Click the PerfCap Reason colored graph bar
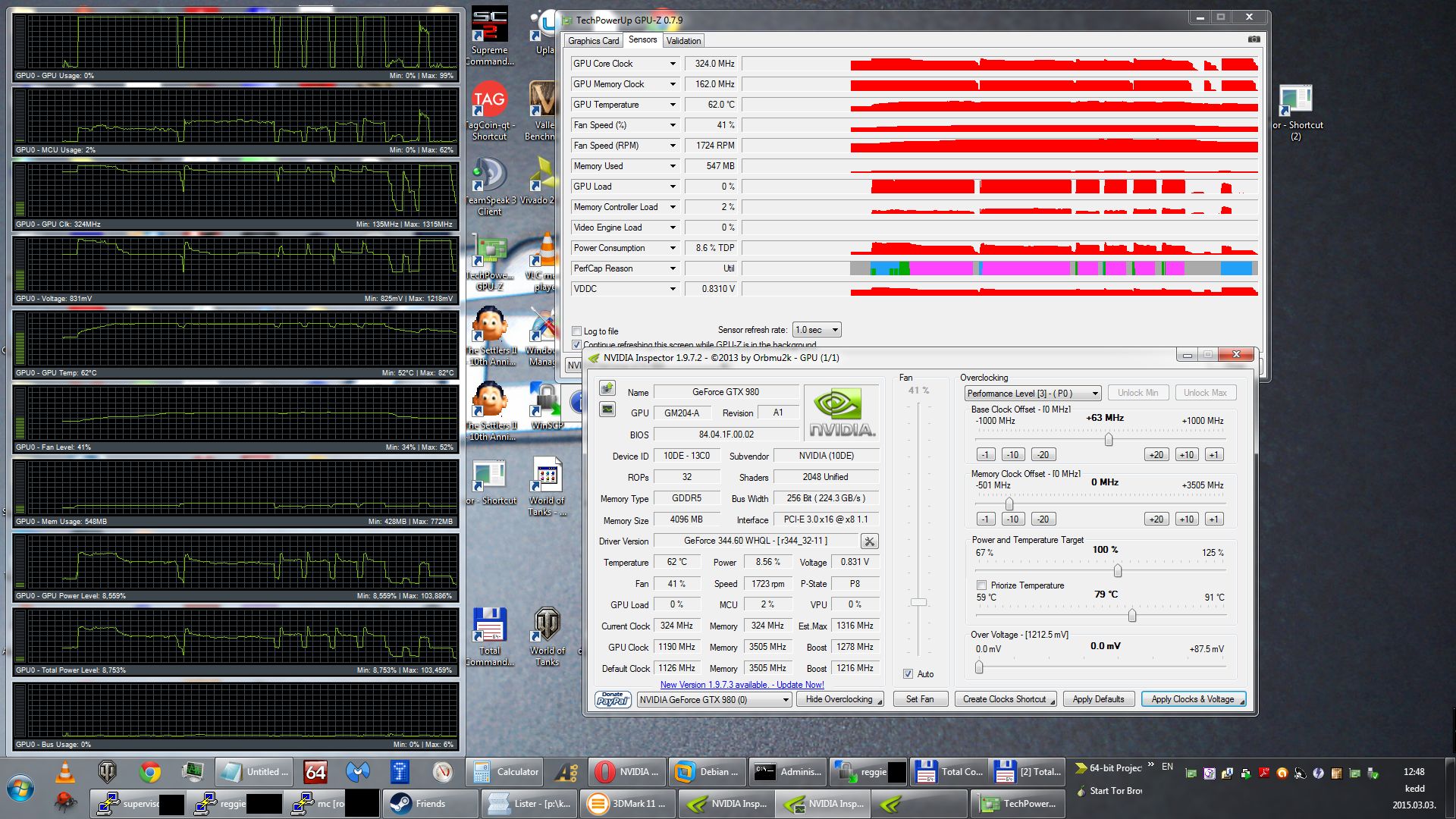The width and height of the screenshot is (1456, 819). pos(1053,268)
